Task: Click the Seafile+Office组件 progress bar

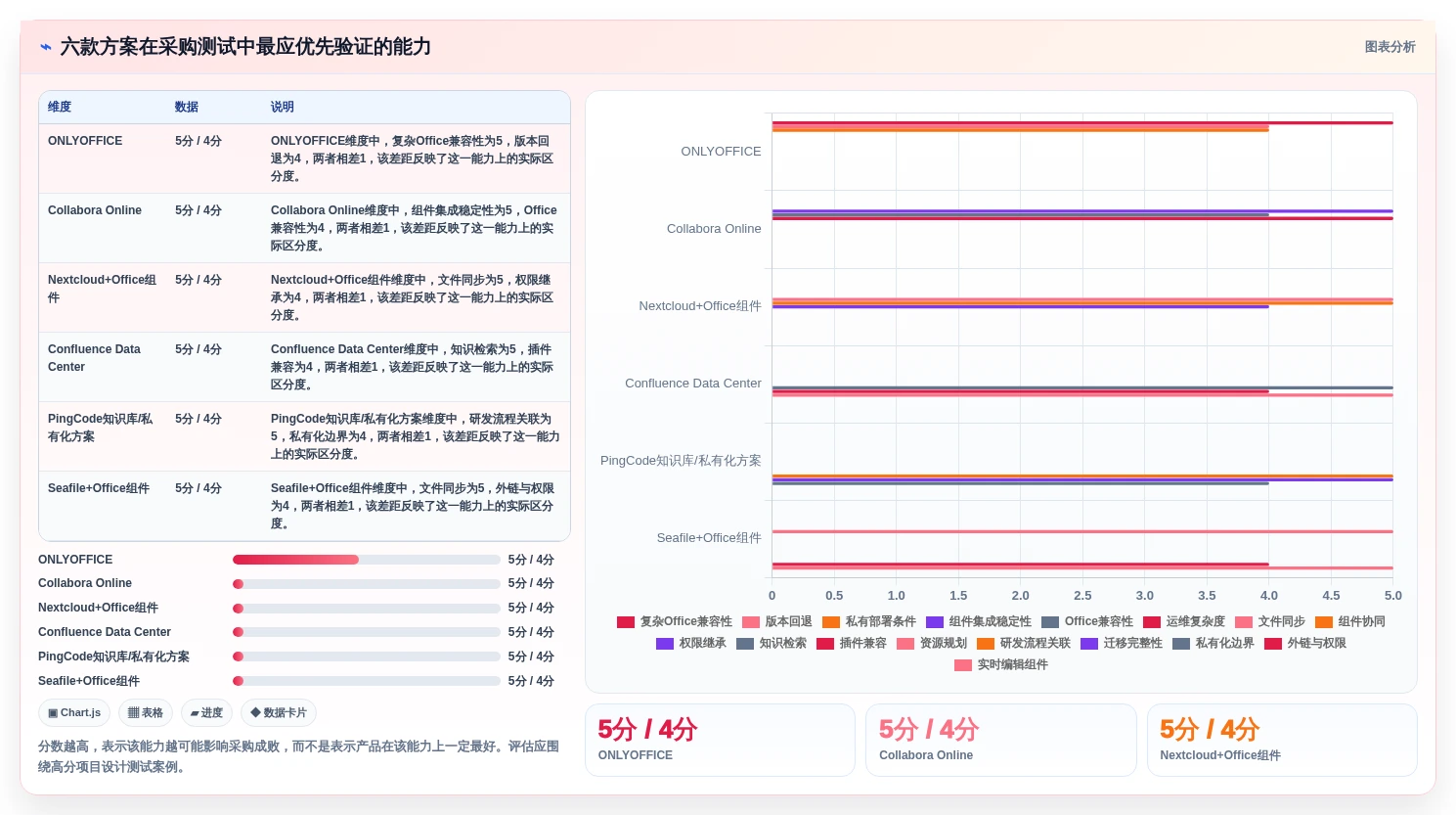Action: (x=367, y=681)
